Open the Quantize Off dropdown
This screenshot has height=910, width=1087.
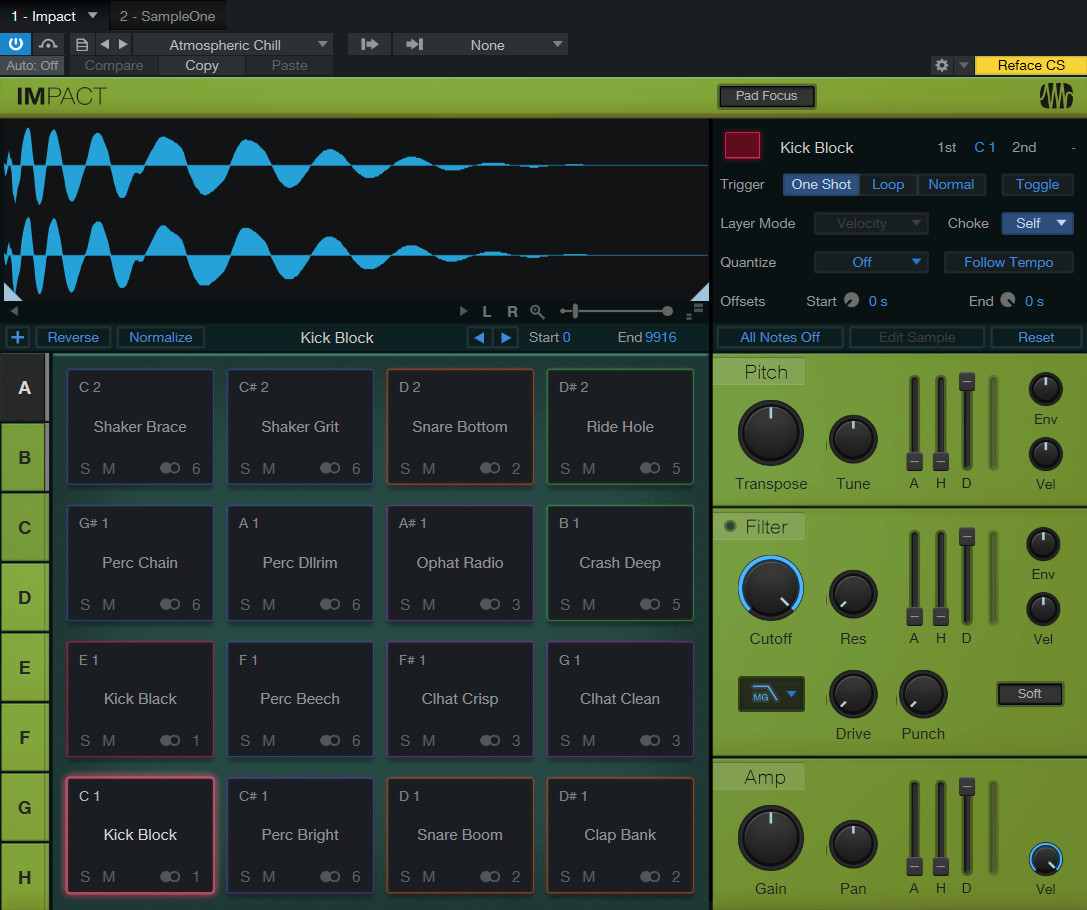coord(871,262)
